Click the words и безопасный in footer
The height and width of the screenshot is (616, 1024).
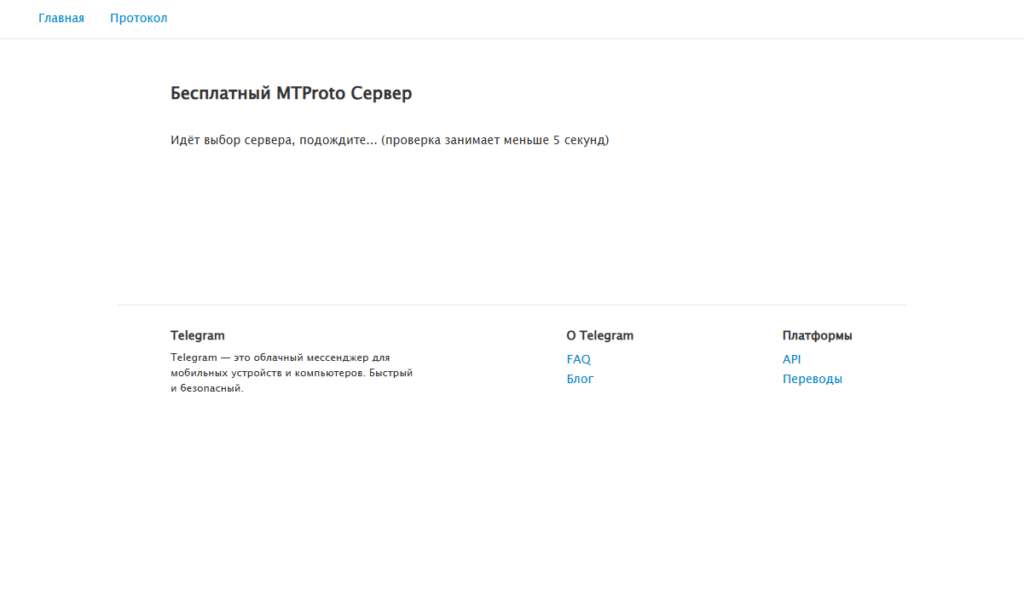(x=207, y=389)
